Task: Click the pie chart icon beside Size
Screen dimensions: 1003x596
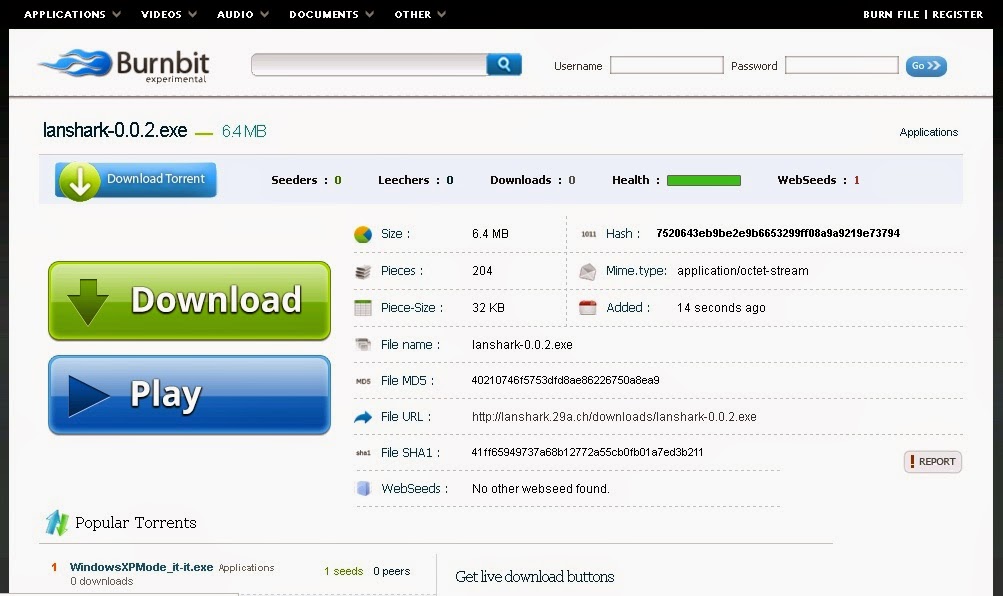Action: click(x=362, y=232)
